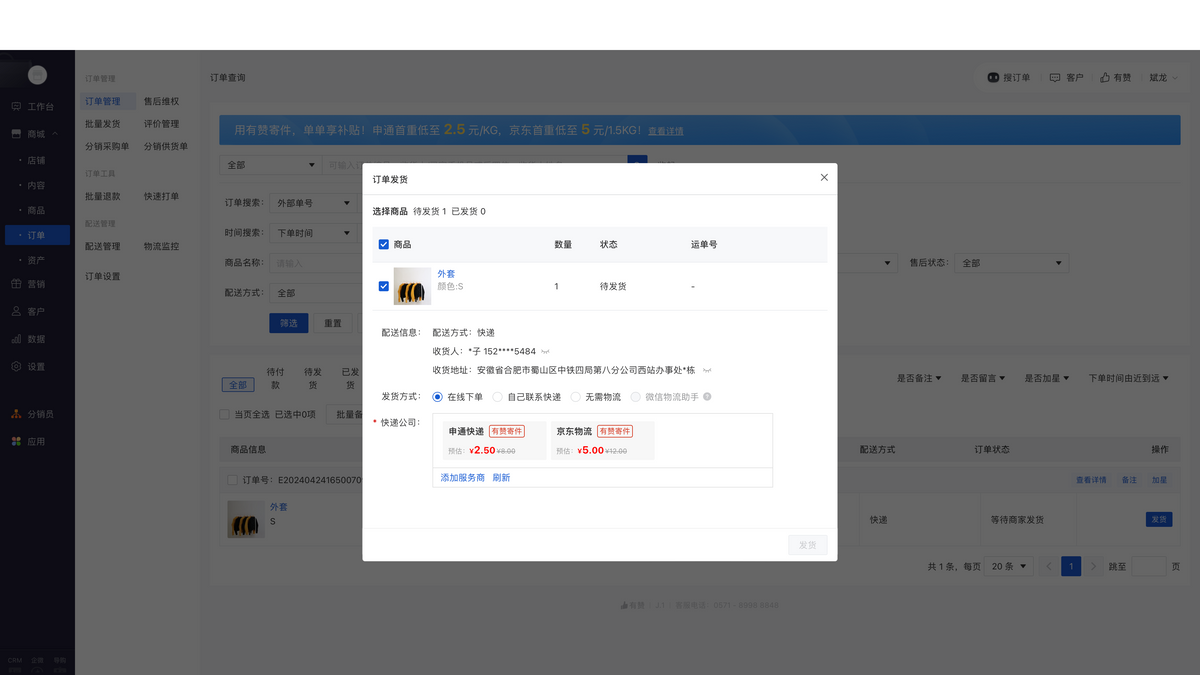This screenshot has height=675, width=1200.
Task: Click the 分销员 network icon
Action: point(16,414)
